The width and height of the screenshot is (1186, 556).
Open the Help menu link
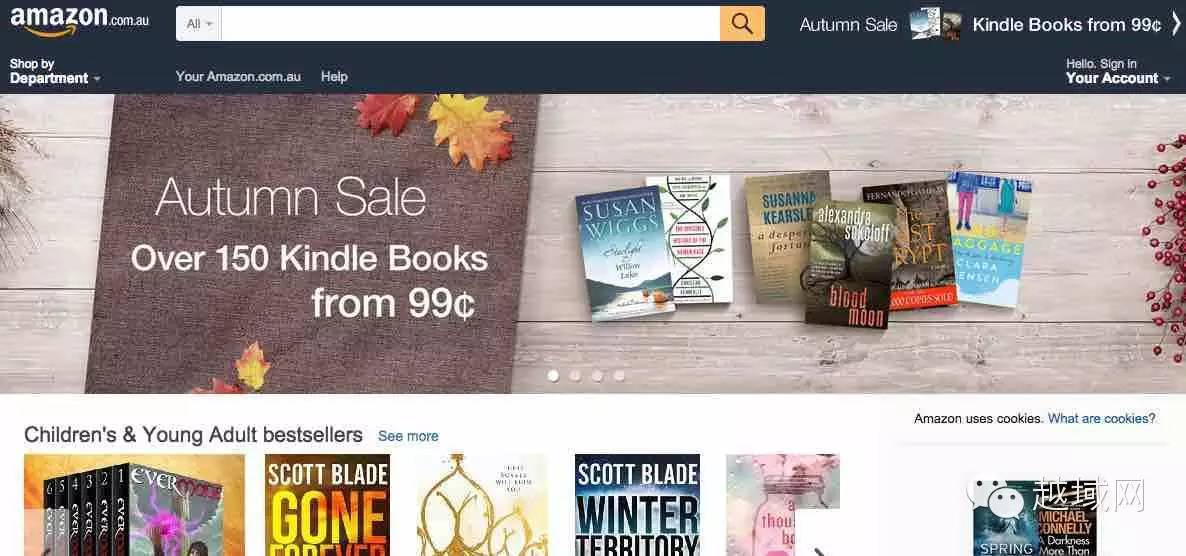pyautogui.click(x=334, y=76)
